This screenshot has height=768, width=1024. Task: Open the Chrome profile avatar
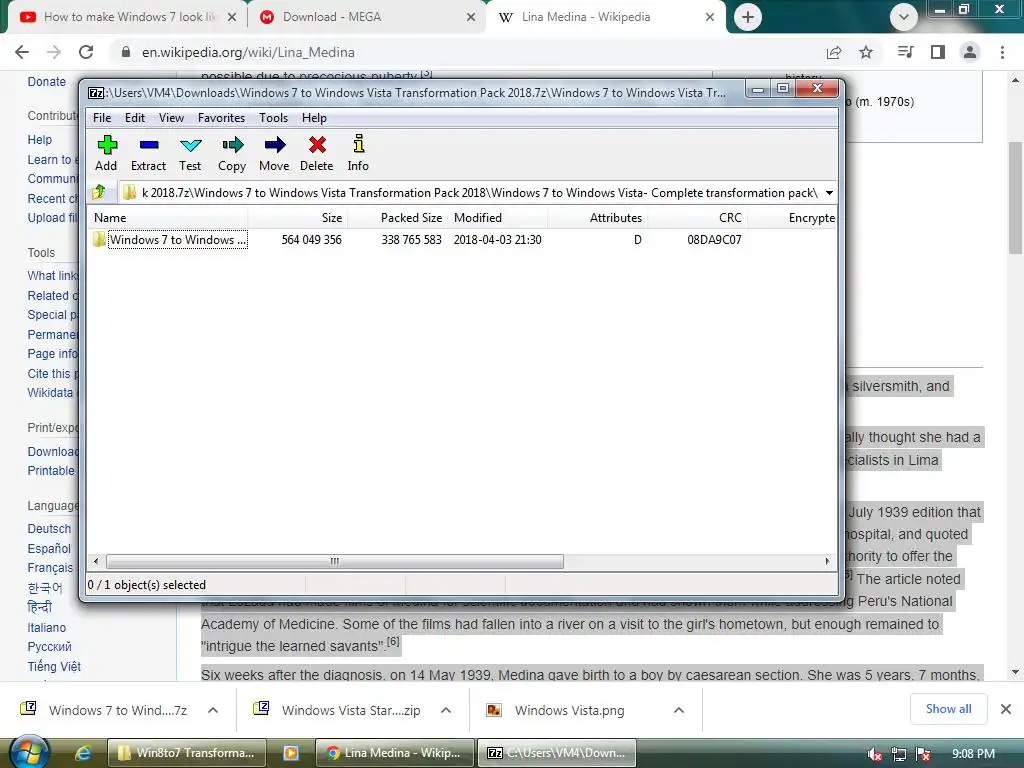tap(970, 52)
